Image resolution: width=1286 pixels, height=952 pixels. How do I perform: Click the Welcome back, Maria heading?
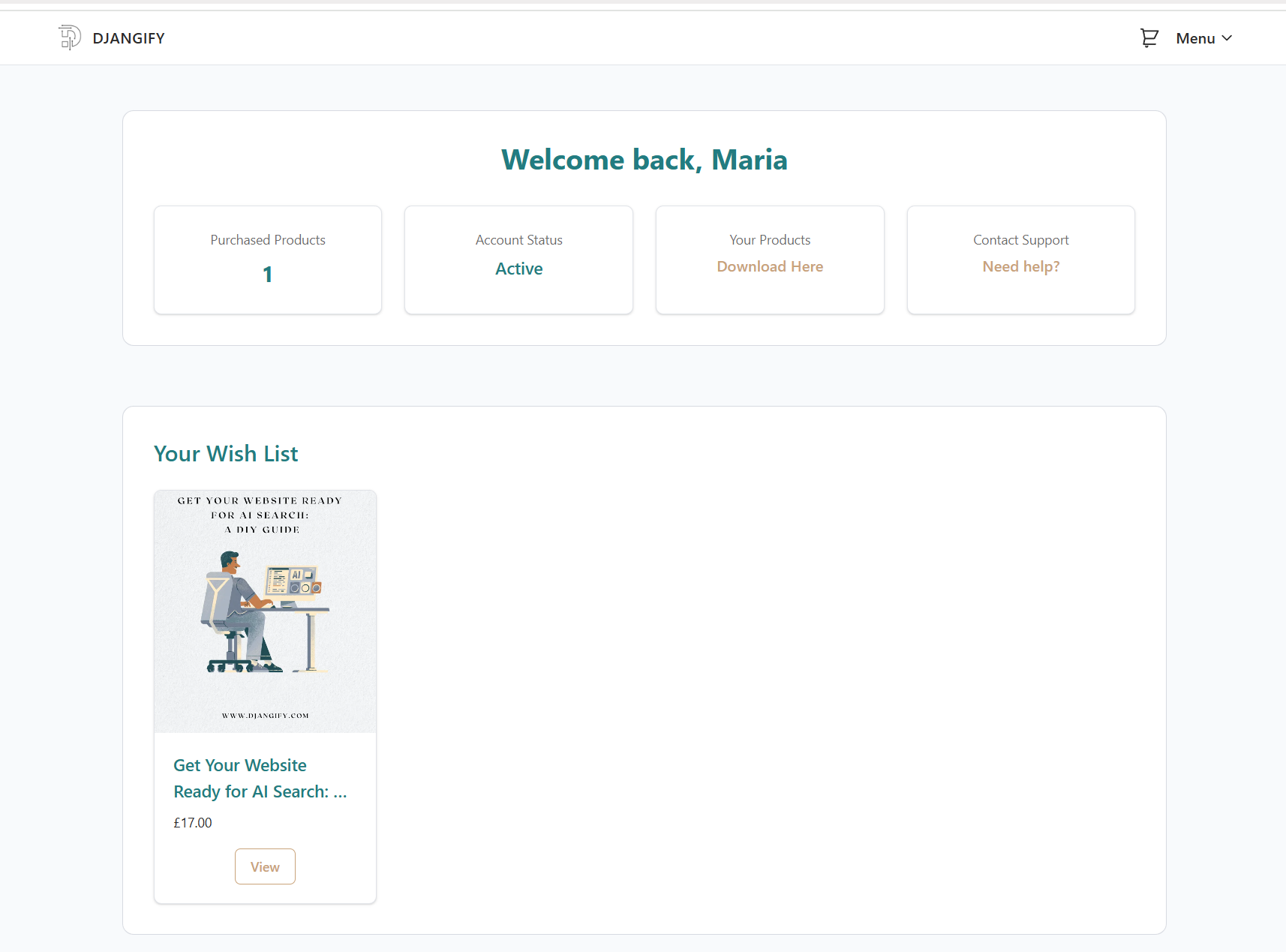pos(644,160)
